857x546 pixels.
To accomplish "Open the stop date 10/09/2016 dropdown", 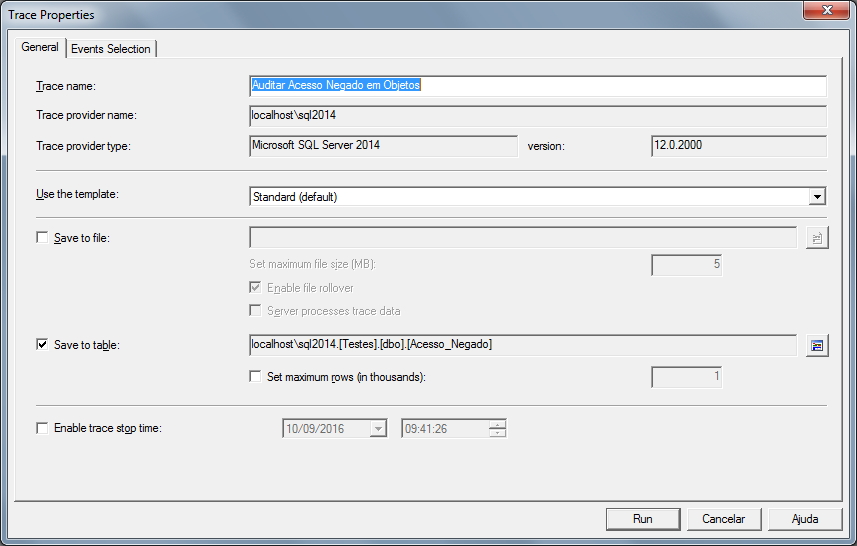I will [x=378, y=428].
